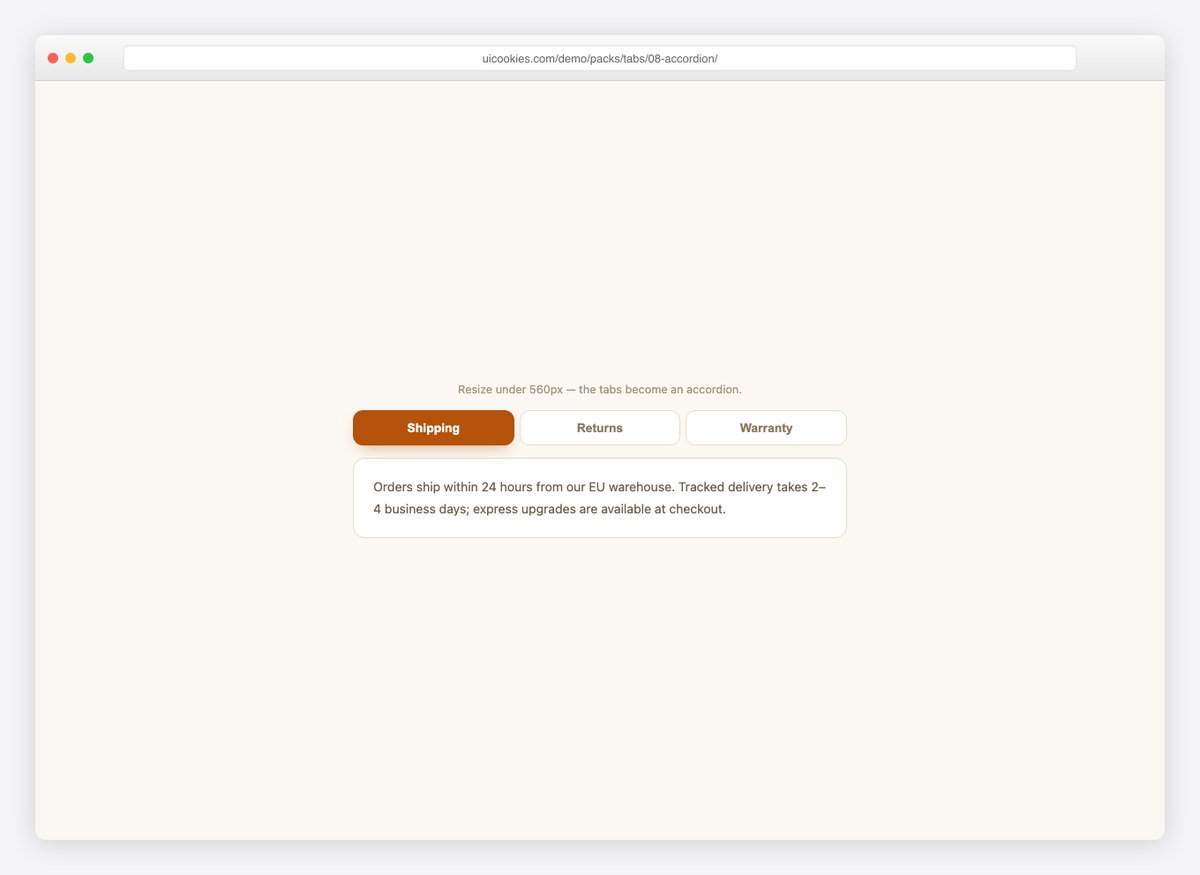Select the Shipping tab
The width and height of the screenshot is (1200, 875).
pos(433,428)
